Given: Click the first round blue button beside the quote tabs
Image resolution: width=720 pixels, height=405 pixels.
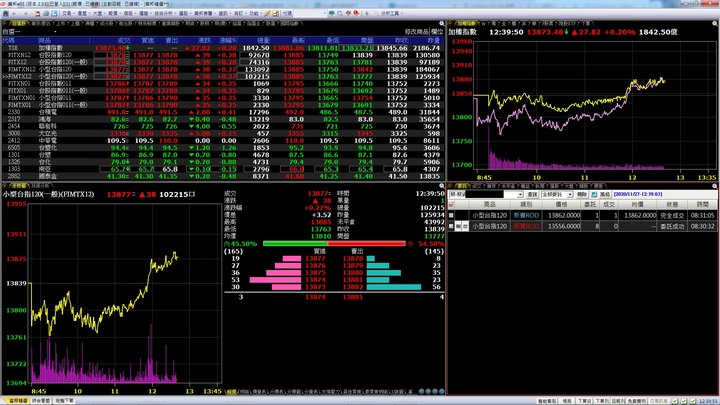Looking at the screenshot, I should point(421,391).
